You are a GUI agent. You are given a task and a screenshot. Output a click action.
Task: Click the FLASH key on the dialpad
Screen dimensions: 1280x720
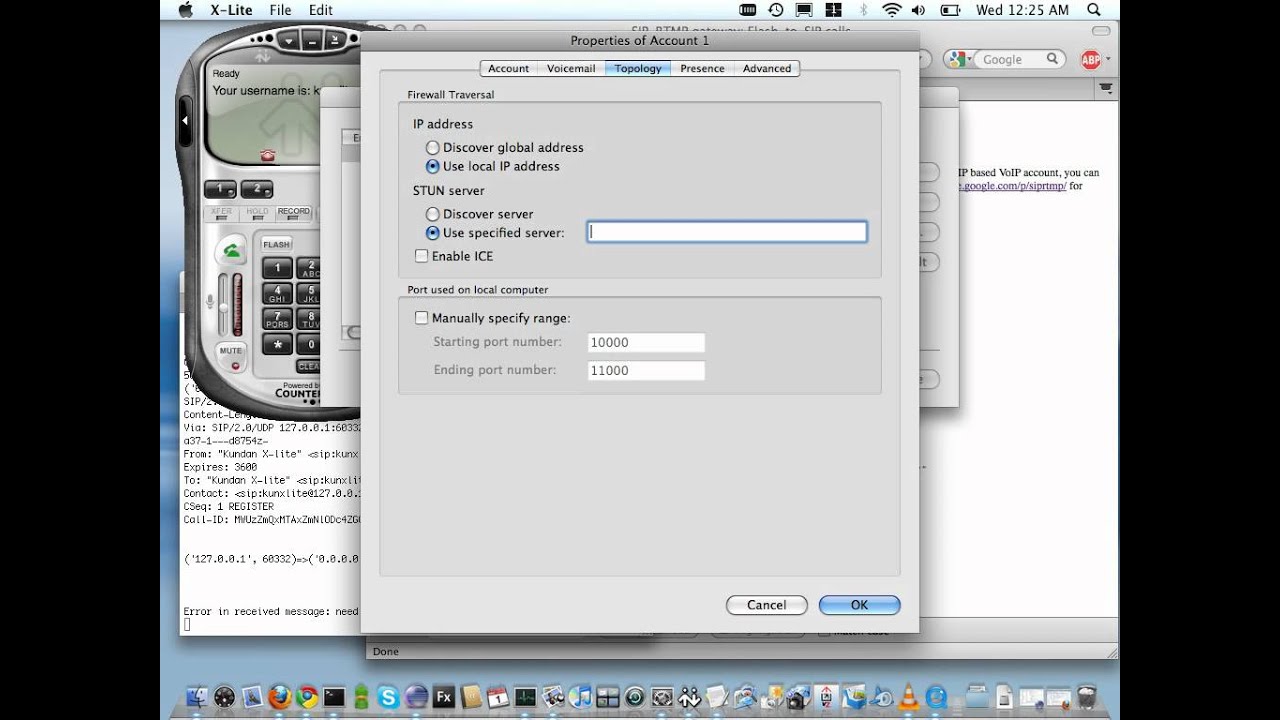pos(277,244)
